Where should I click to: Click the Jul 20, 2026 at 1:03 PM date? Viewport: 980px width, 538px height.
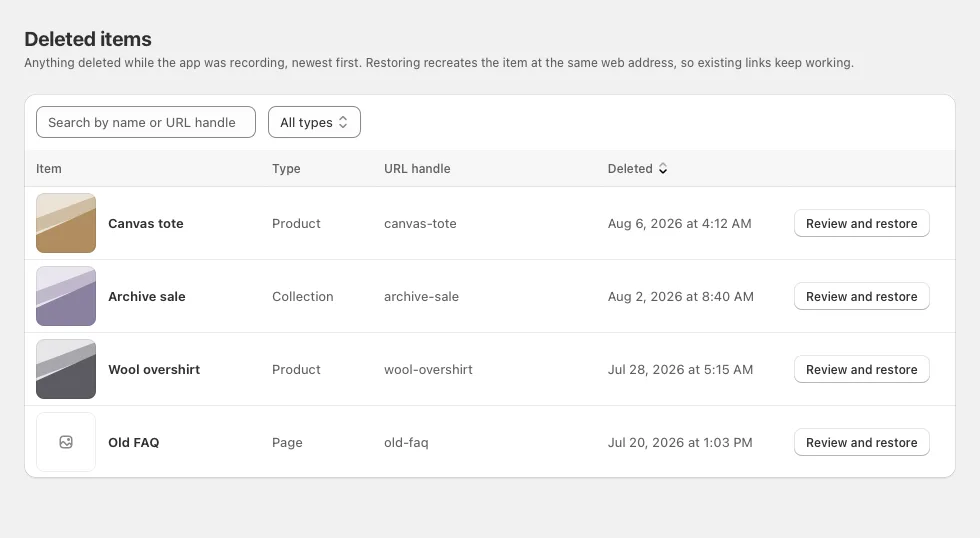coord(680,443)
